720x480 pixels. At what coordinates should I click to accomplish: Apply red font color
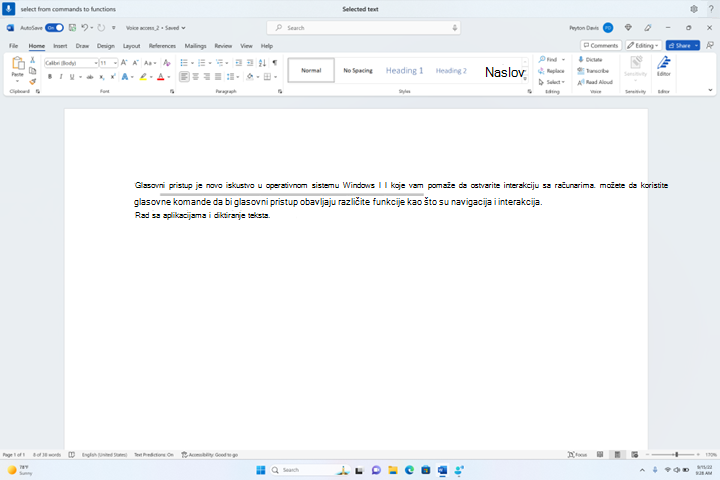[x=161, y=77]
